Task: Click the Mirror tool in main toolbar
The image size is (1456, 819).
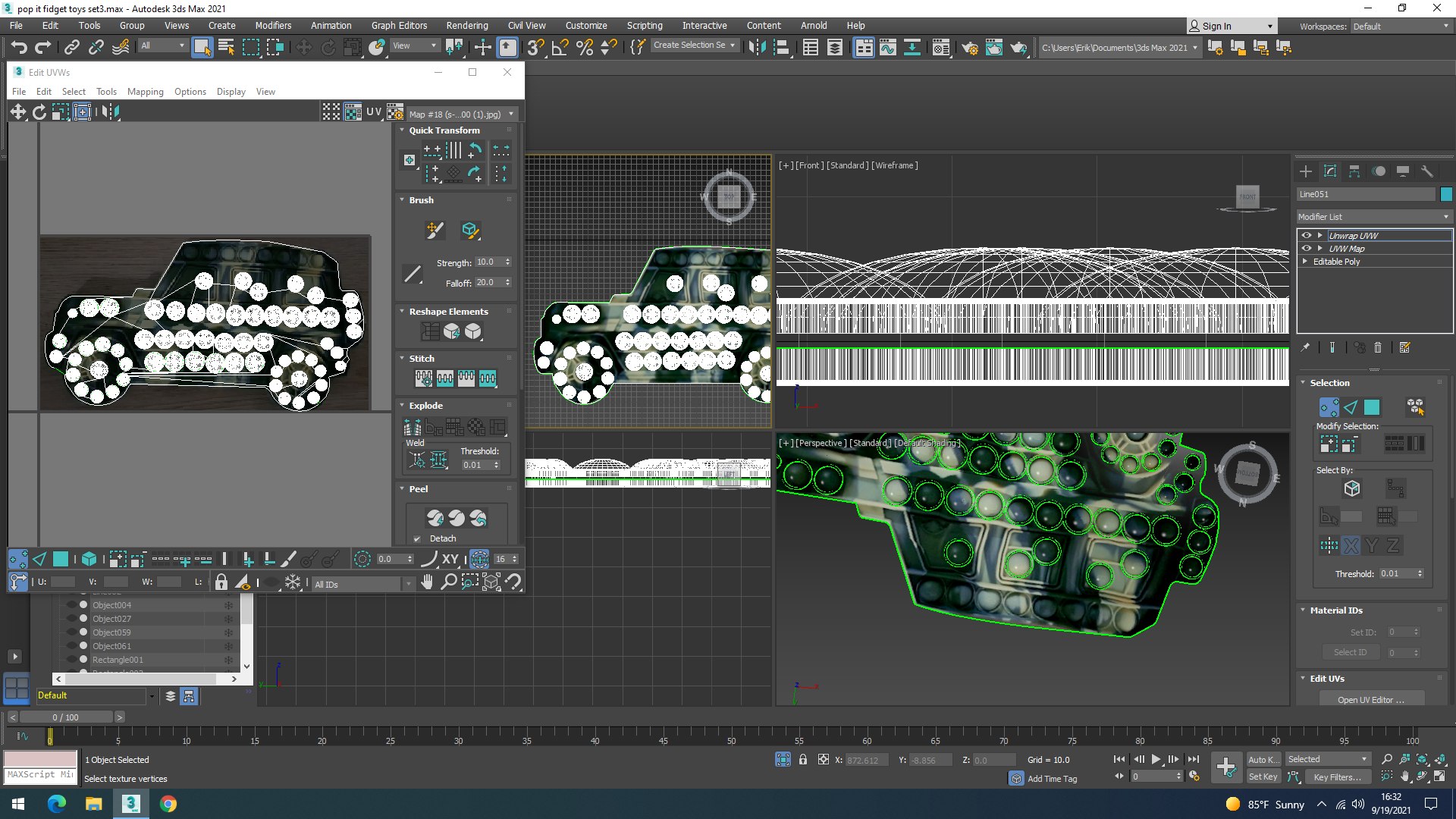Action: click(x=756, y=48)
